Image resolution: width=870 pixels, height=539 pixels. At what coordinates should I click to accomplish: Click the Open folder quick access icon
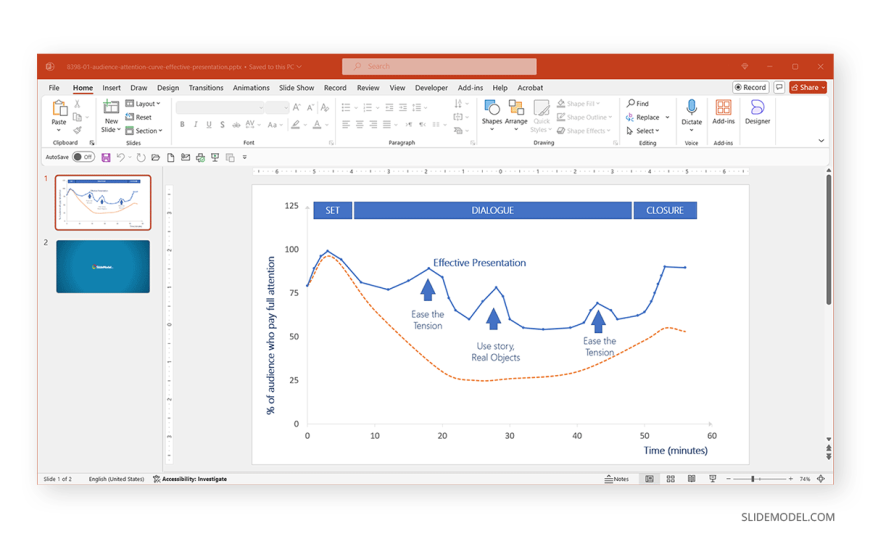[x=156, y=158]
